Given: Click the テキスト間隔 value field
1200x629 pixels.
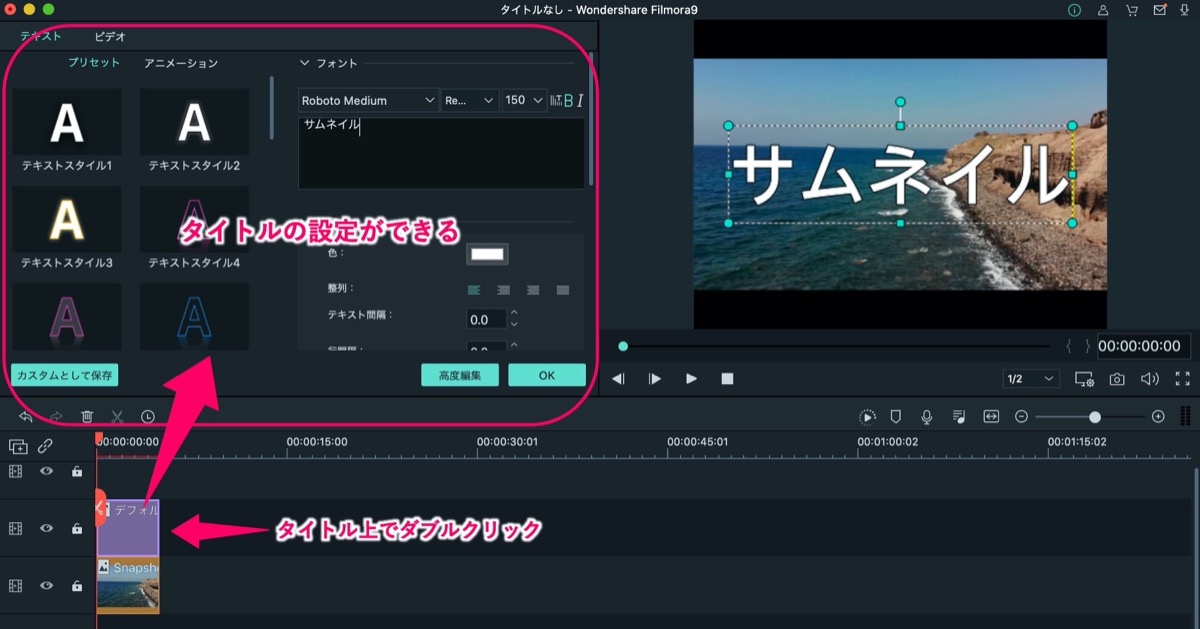Looking at the screenshot, I should (487, 320).
